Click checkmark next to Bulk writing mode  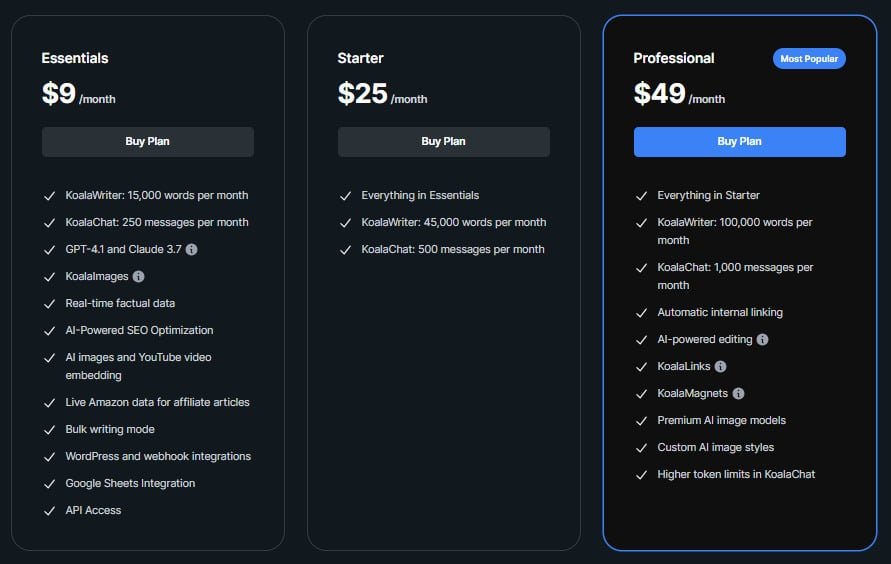pyautogui.click(x=49, y=430)
